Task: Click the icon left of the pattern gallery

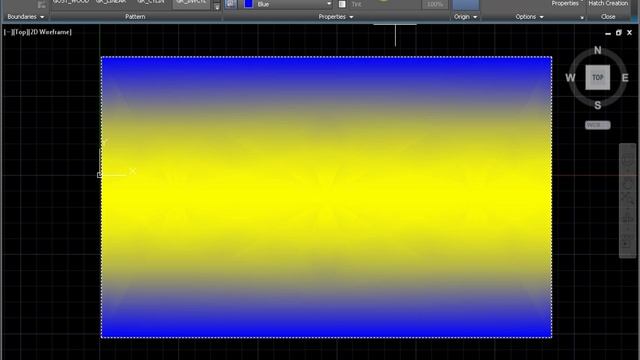Action: click(x=42, y=5)
